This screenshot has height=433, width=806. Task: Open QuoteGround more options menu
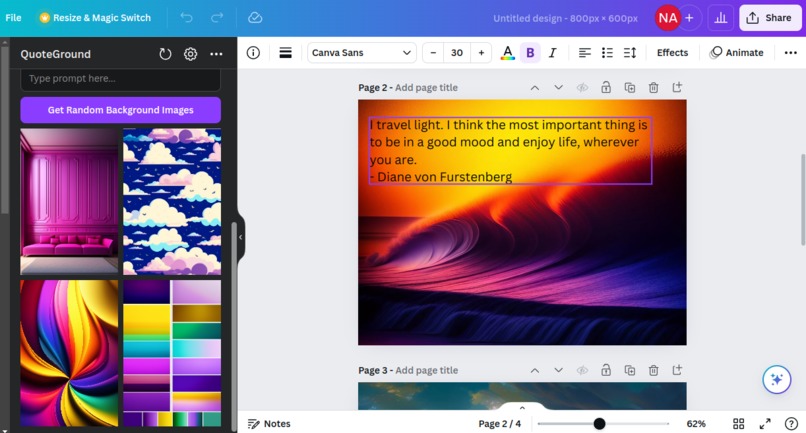tap(216, 54)
